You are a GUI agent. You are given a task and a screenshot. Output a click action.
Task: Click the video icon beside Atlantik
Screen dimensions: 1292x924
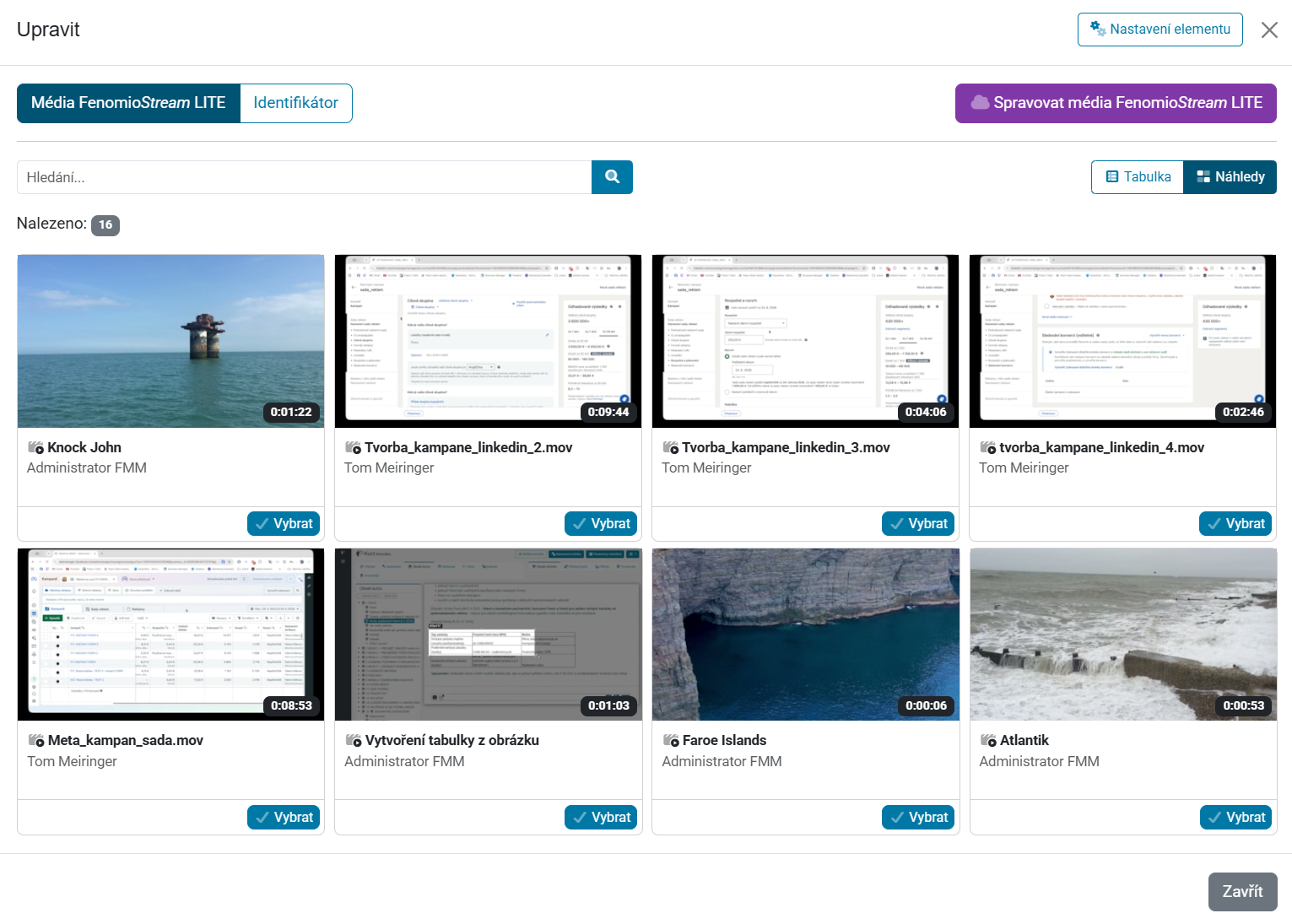point(987,740)
